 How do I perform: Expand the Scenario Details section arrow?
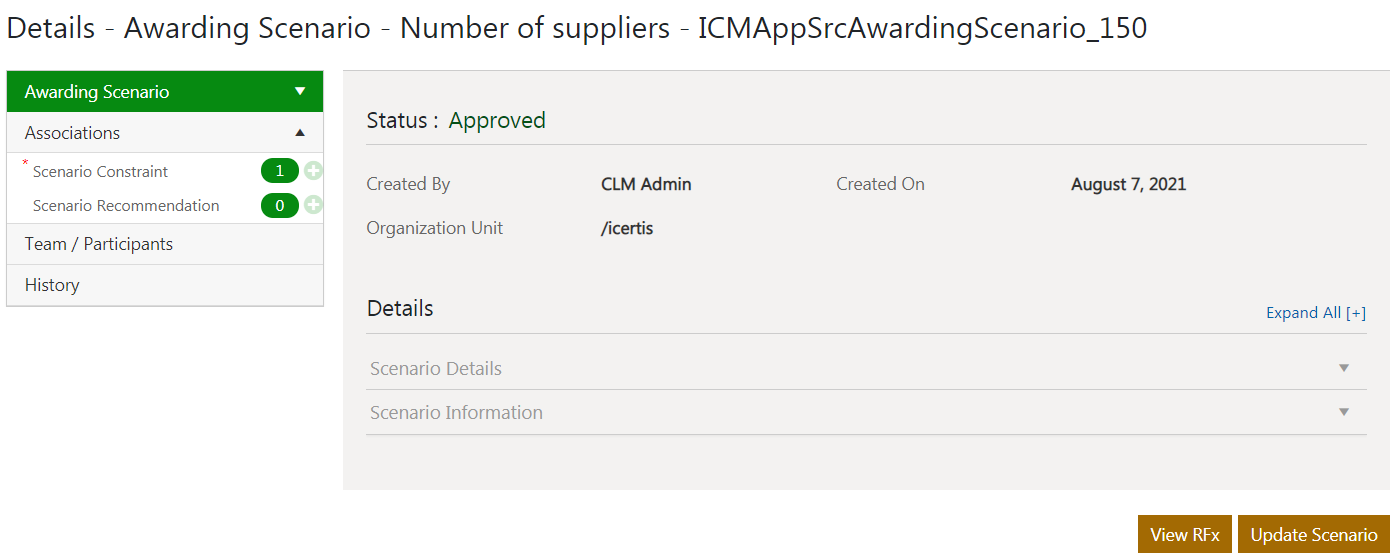point(1344,368)
